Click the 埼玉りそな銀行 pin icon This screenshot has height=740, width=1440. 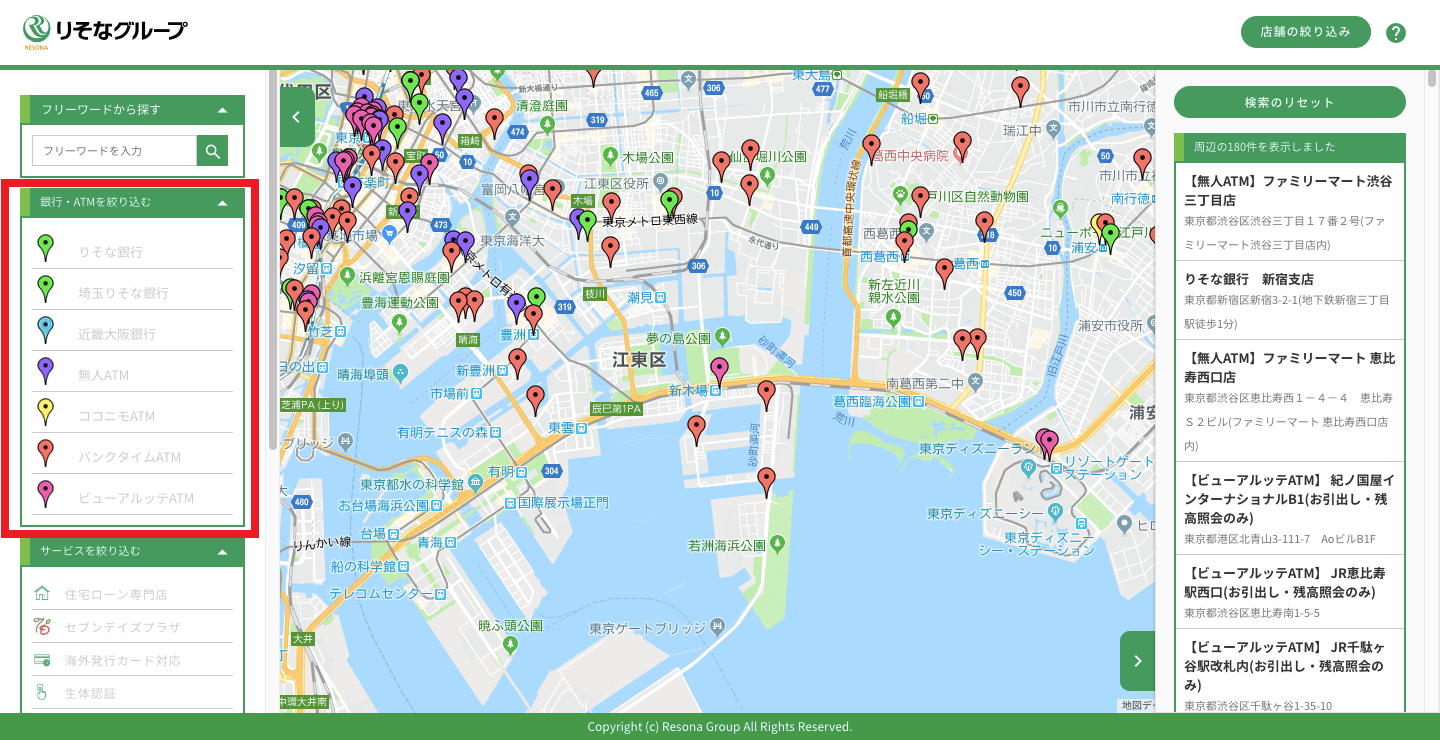(x=45, y=288)
